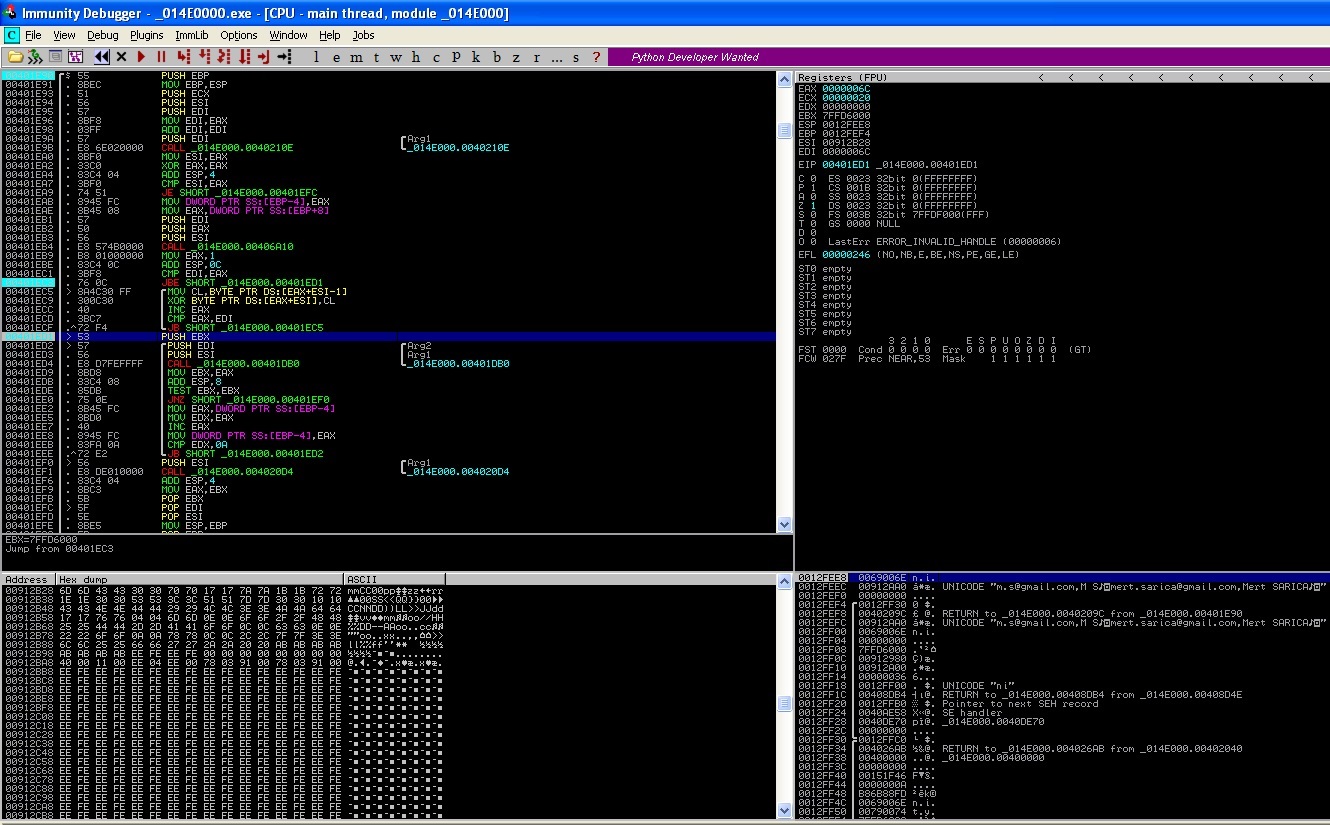
Task: Select the 'CALL _014E000.004020D4' instruction
Action: (x=227, y=472)
